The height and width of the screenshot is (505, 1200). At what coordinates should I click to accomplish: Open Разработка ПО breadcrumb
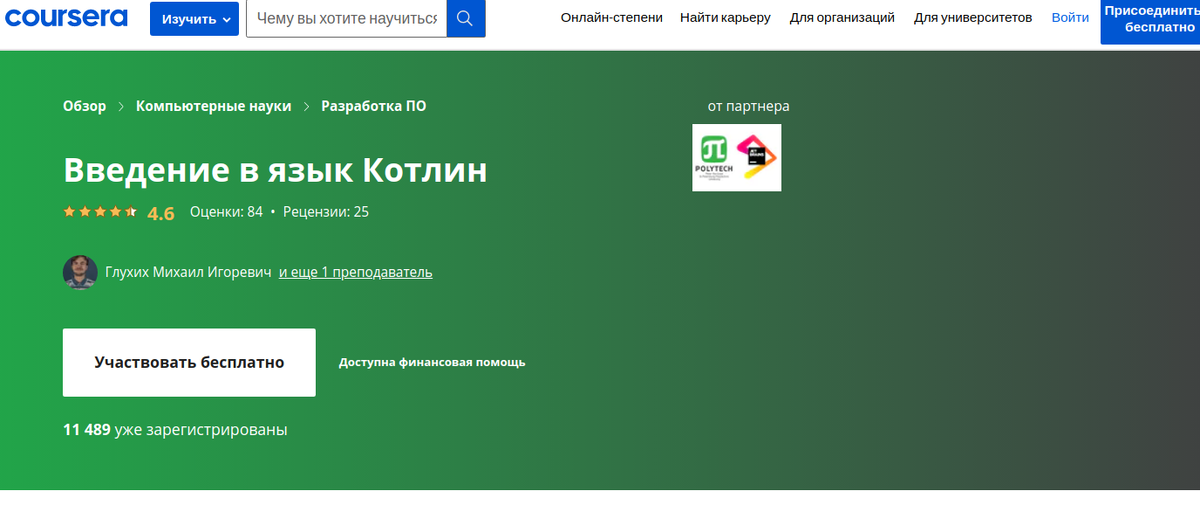tap(373, 106)
